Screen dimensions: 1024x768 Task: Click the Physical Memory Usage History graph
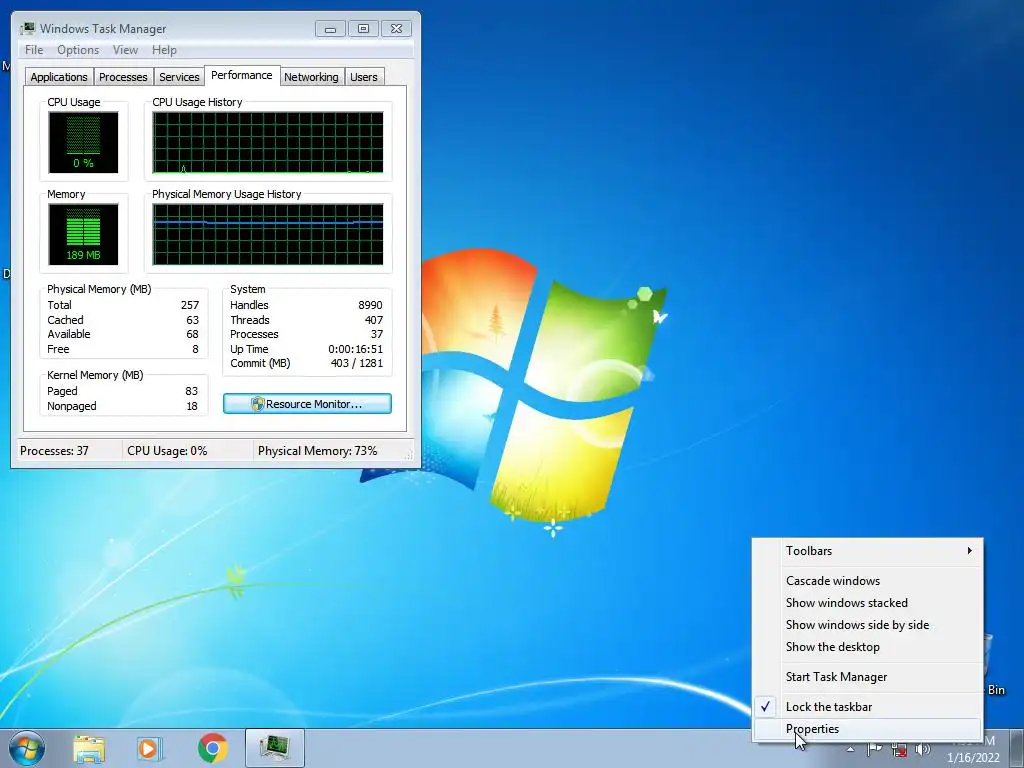(268, 234)
